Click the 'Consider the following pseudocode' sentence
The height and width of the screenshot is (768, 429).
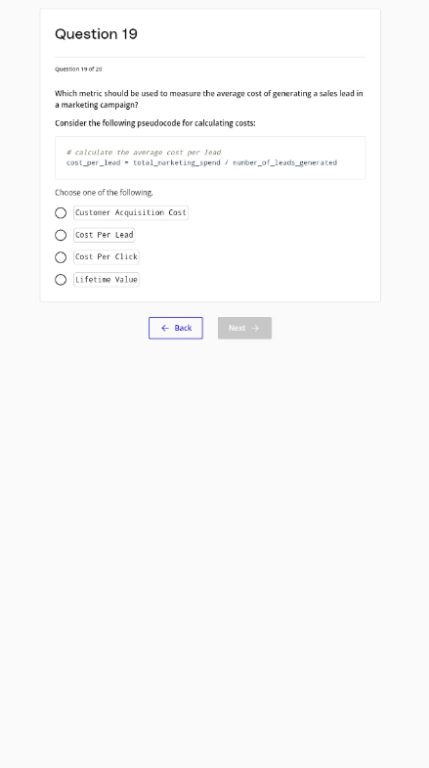pyautogui.click(x=155, y=123)
